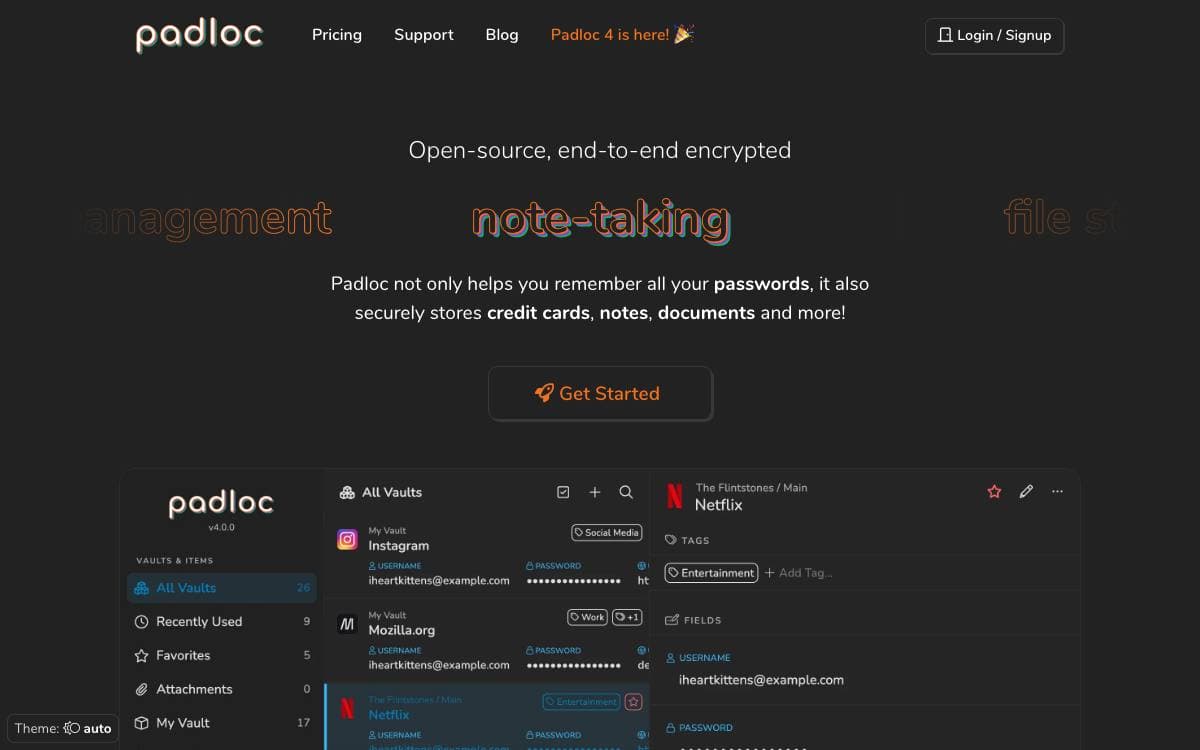This screenshot has height=750, width=1200.
Task: Toggle the favorite star in Netflix detail header
Action: pyautogui.click(x=994, y=492)
